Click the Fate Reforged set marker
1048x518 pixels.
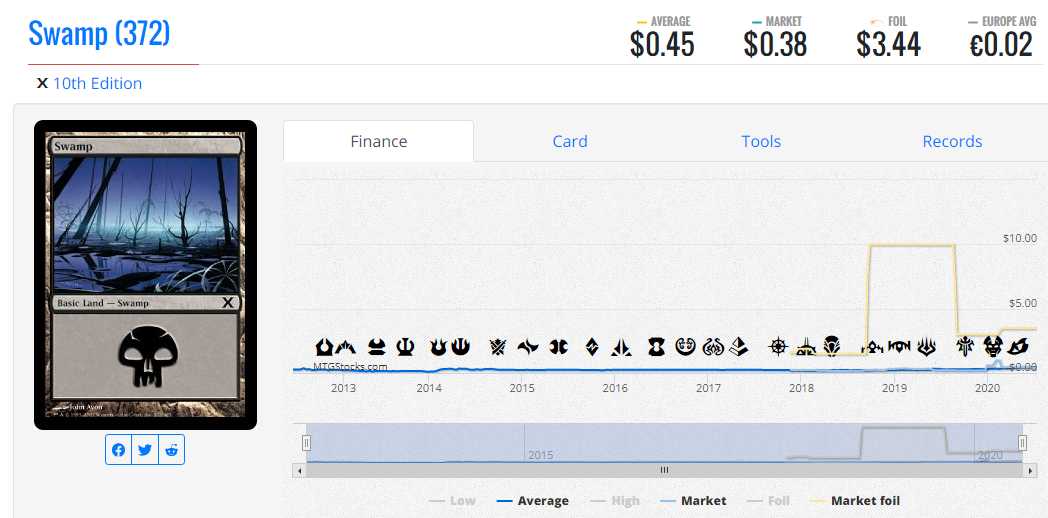click(528, 347)
